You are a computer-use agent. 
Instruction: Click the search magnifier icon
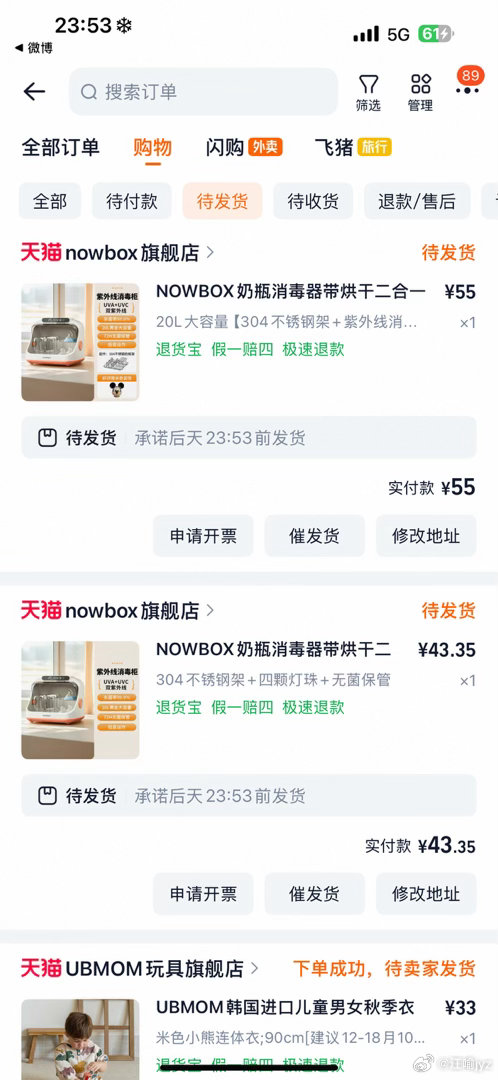pos(89,92)
